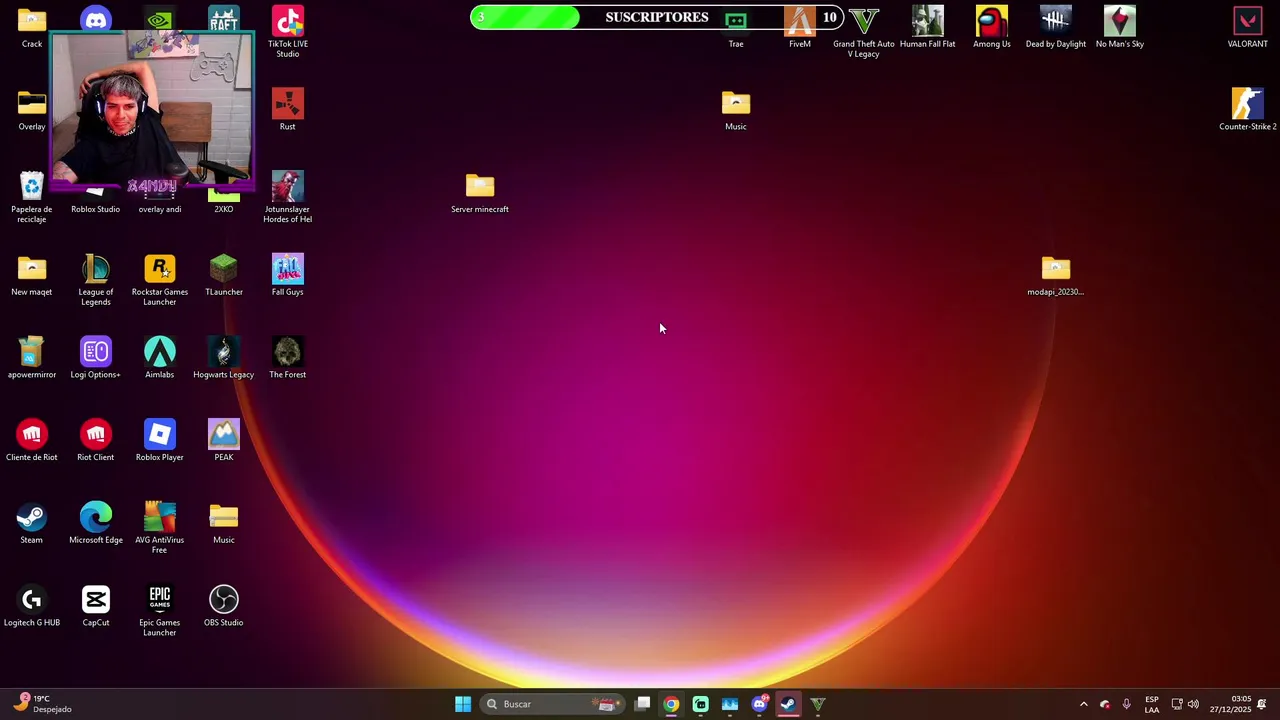Viewport: 1280px width, 720px height.
Task: Open Logitech G HUB shortcut
Action: tap(32, 606)
